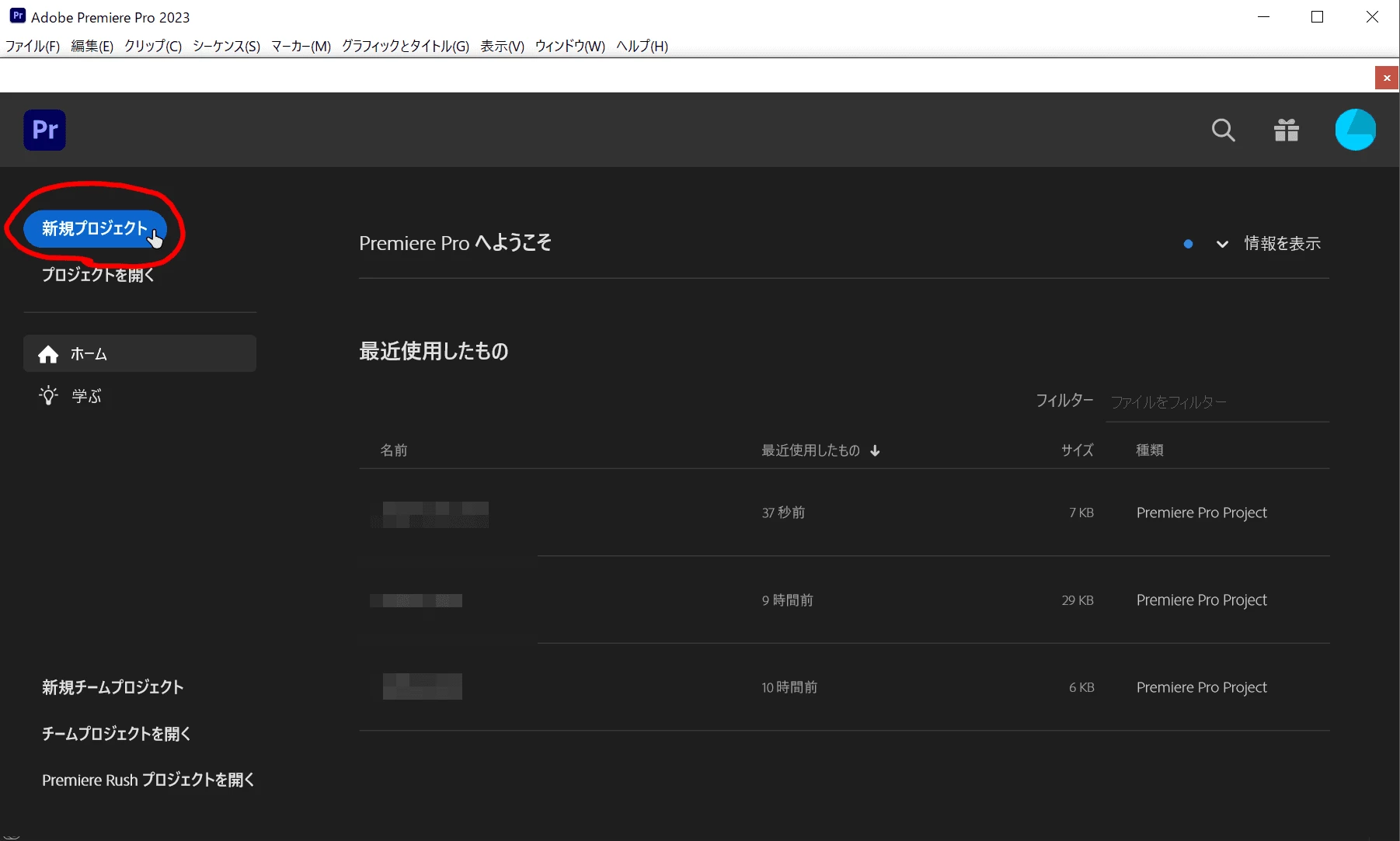
Task: Open ファイル(F) menu
Action: click(33, 46)
